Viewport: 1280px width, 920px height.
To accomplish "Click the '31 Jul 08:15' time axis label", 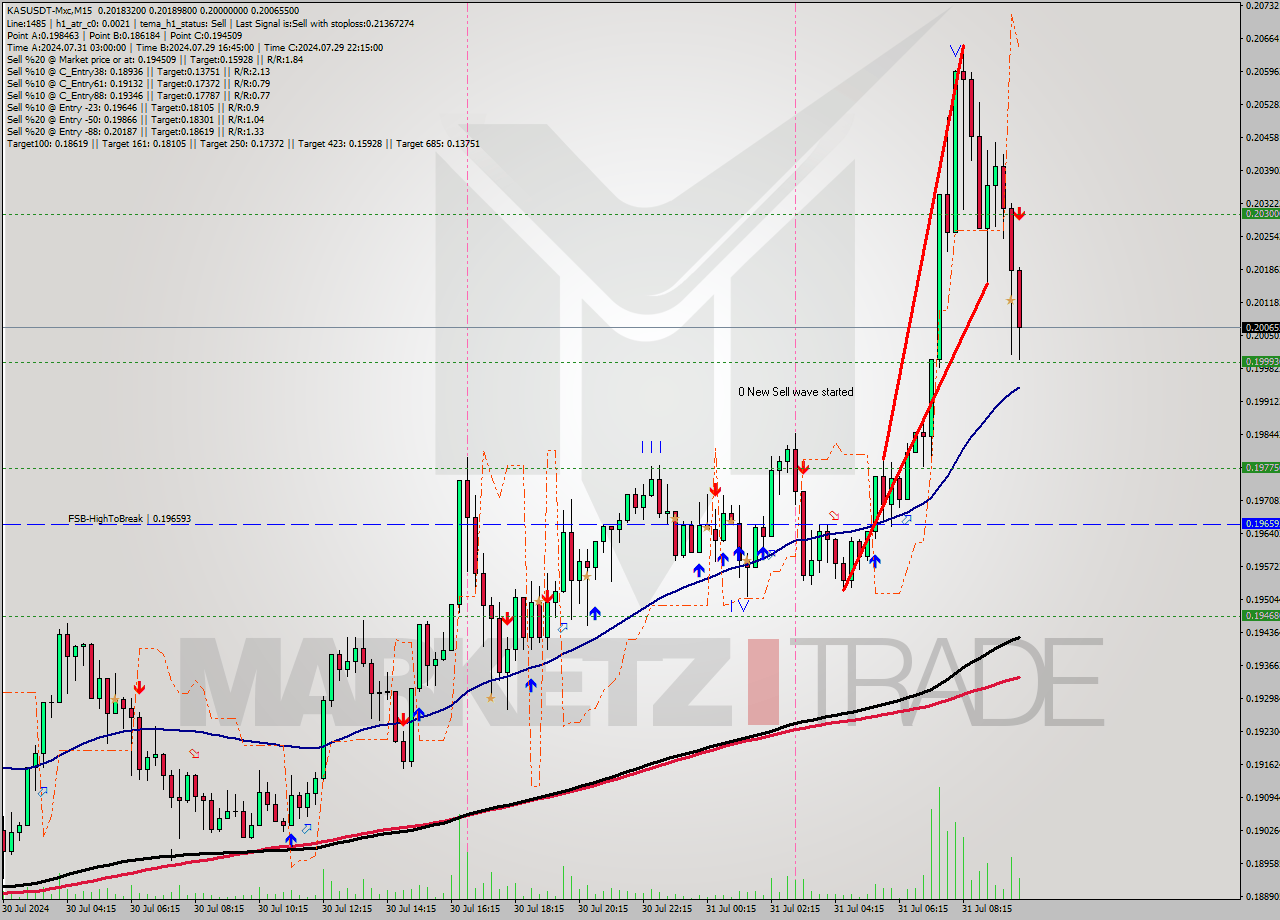I will tap(987, 910).
